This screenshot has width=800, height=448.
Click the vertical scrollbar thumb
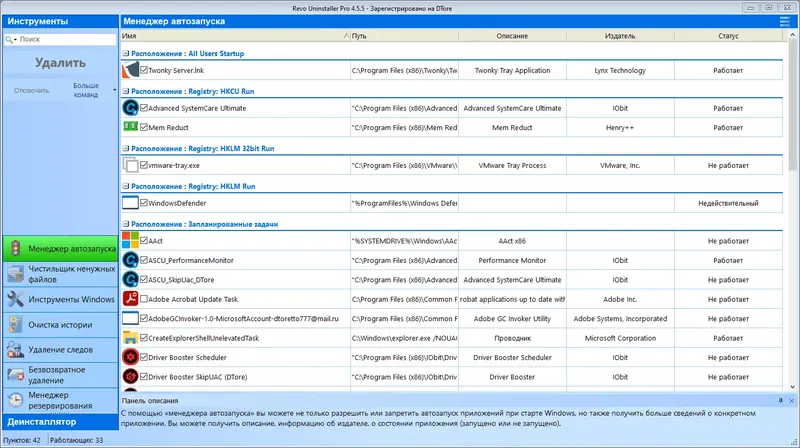click(792, 105)
